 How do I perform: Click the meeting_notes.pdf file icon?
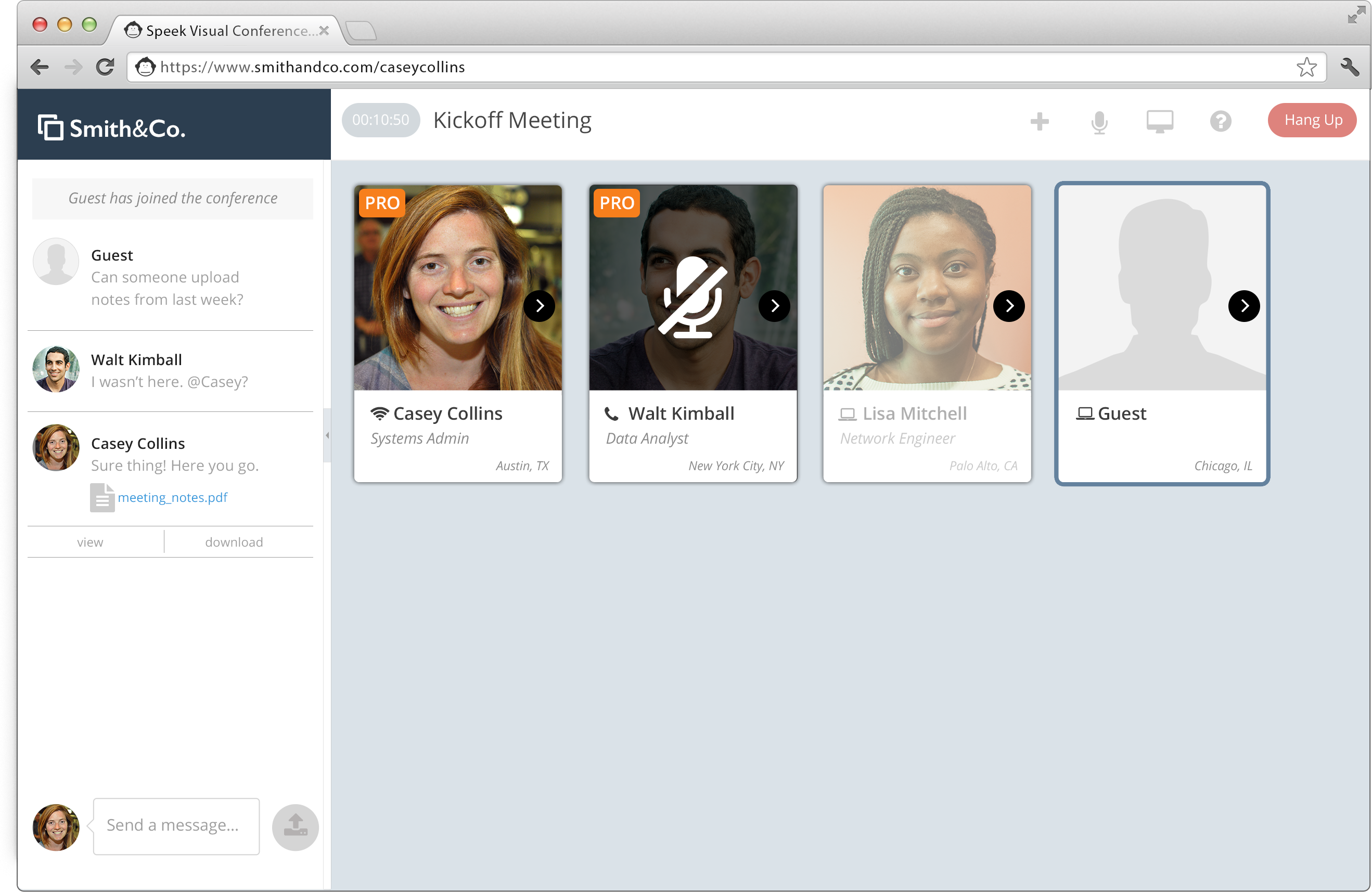102,497
